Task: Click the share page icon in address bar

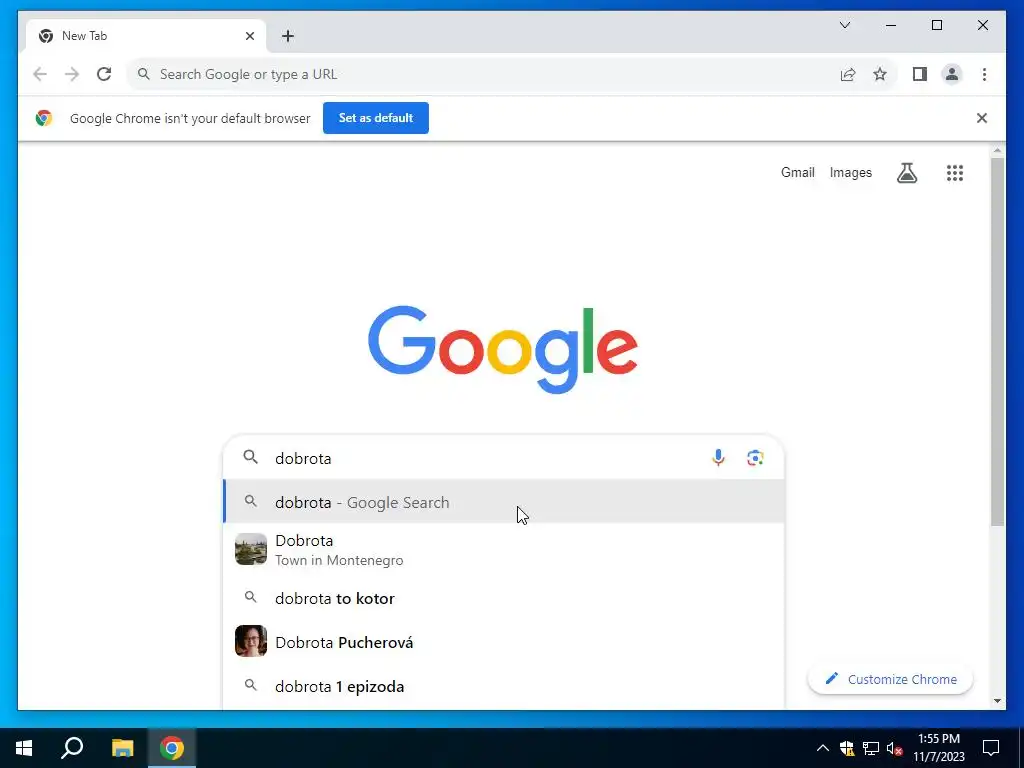Action: point(848,74)
